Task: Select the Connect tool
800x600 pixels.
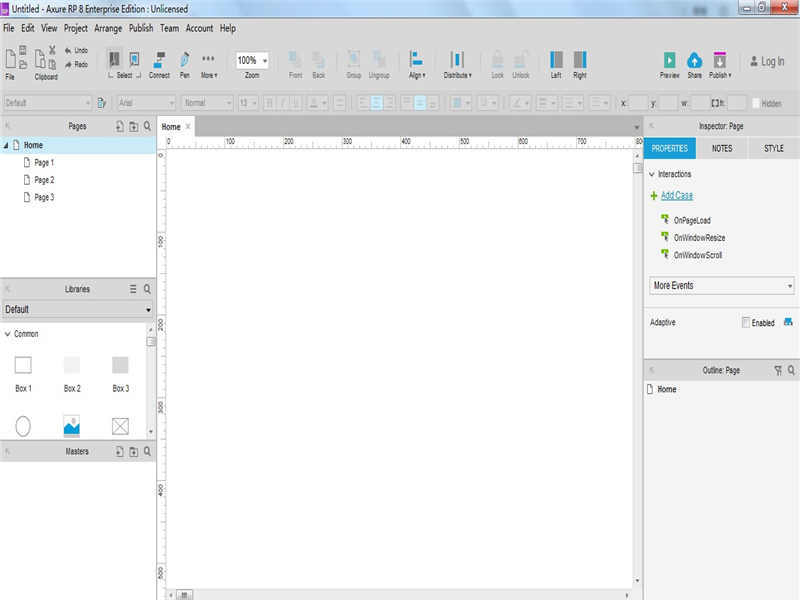Action: [x=159, y=60]
